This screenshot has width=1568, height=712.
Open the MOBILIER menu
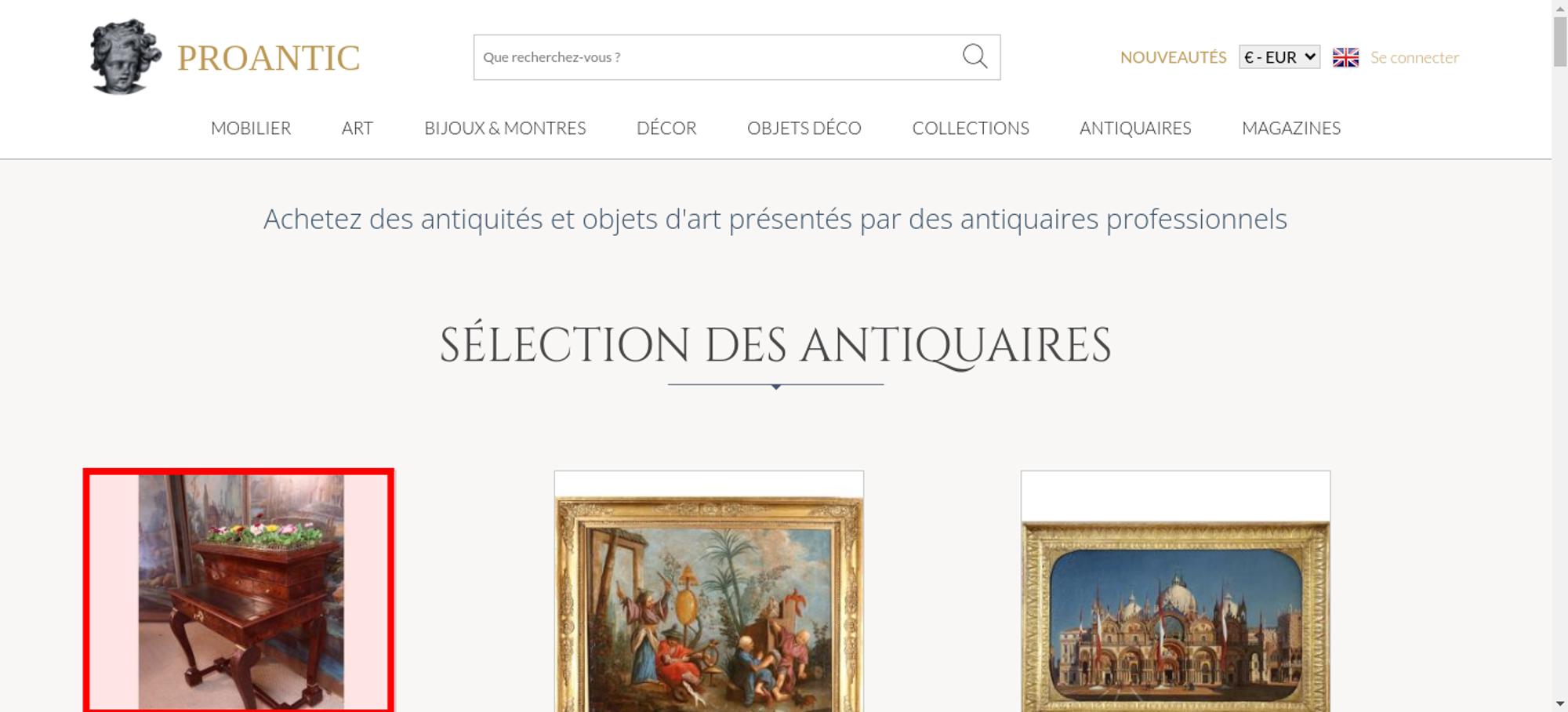pos(251,128)
